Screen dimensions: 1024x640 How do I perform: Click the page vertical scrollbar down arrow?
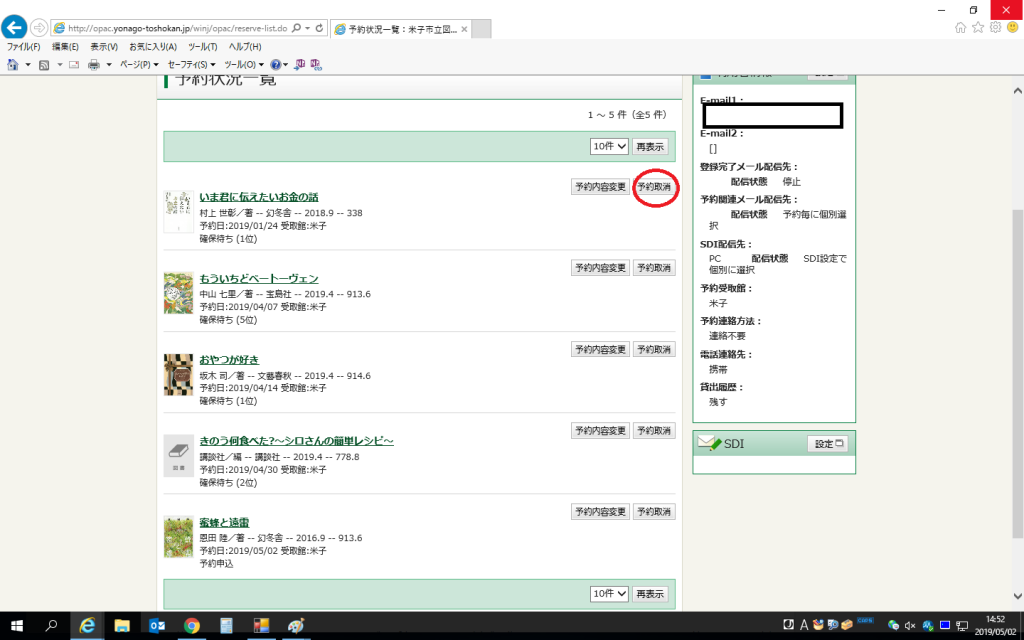click(x=1017, y=596)
